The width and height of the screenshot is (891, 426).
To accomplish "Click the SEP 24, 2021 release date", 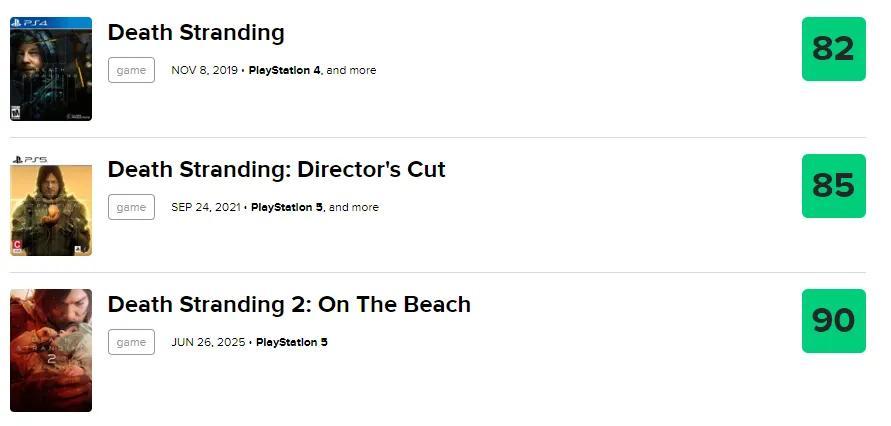I will pyautogui.click(x=205, y=208).
